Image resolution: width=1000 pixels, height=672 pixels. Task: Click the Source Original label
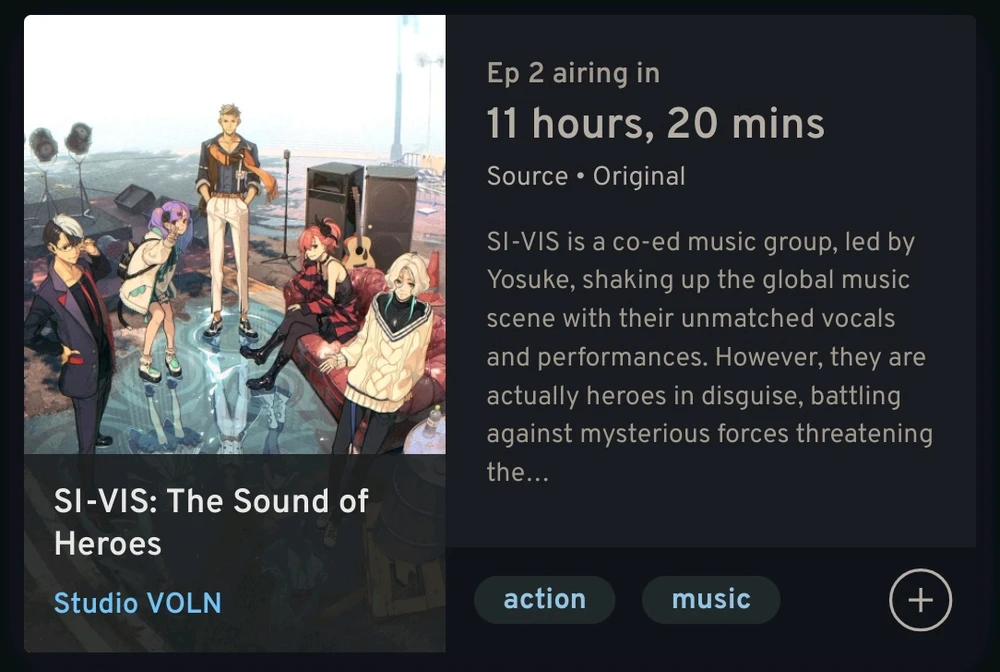pos(586,176)
